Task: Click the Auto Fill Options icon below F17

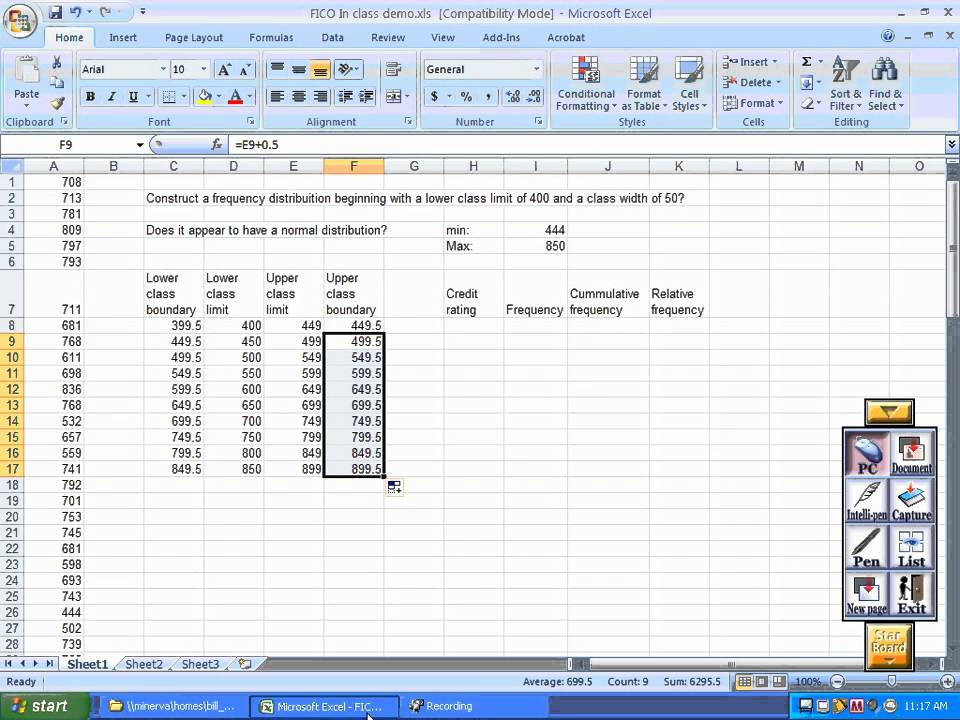Action: (x=394, y=487)
